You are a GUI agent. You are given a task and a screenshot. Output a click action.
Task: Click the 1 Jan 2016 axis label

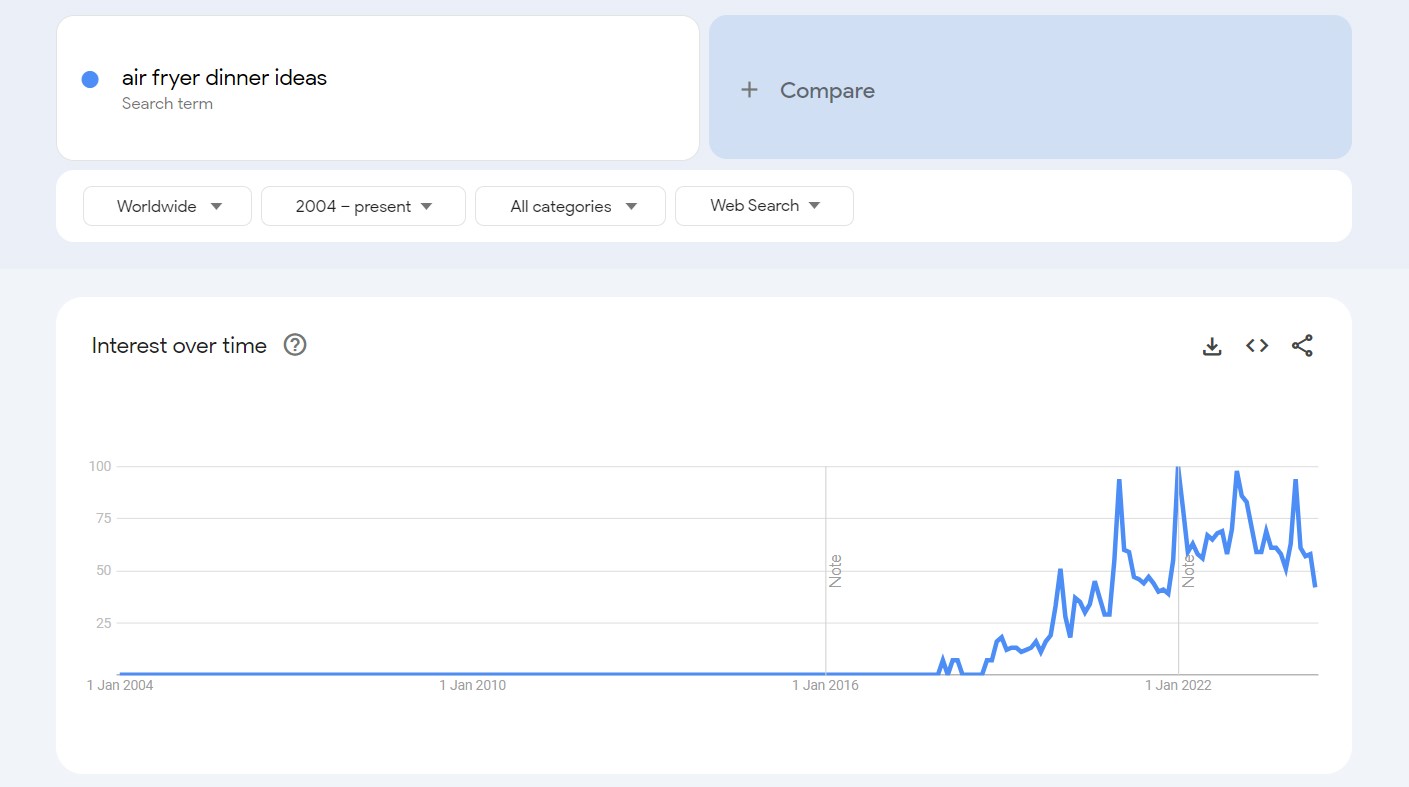[x=825, y=685]
